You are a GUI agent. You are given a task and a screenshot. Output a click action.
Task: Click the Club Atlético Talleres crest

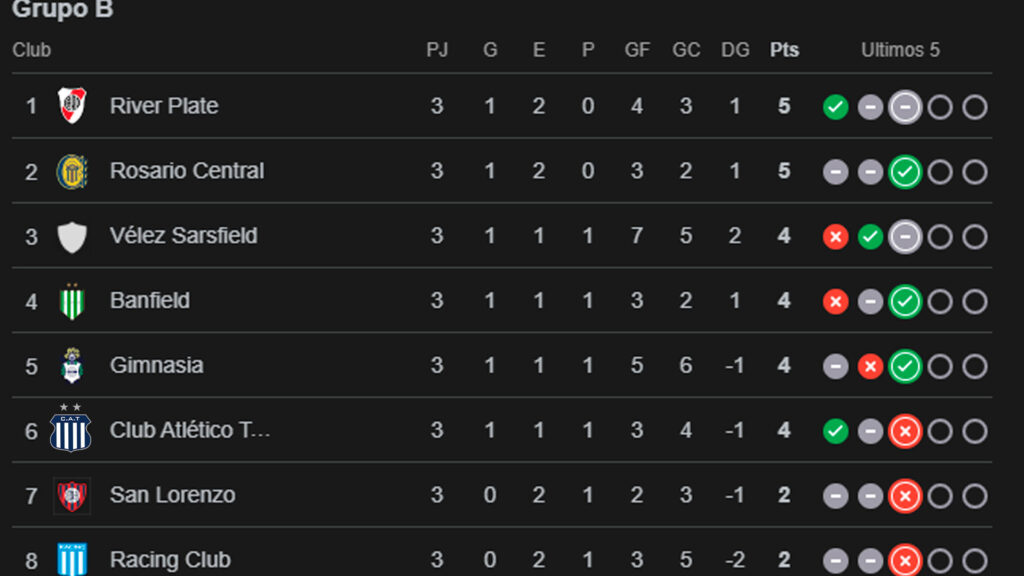71,431
